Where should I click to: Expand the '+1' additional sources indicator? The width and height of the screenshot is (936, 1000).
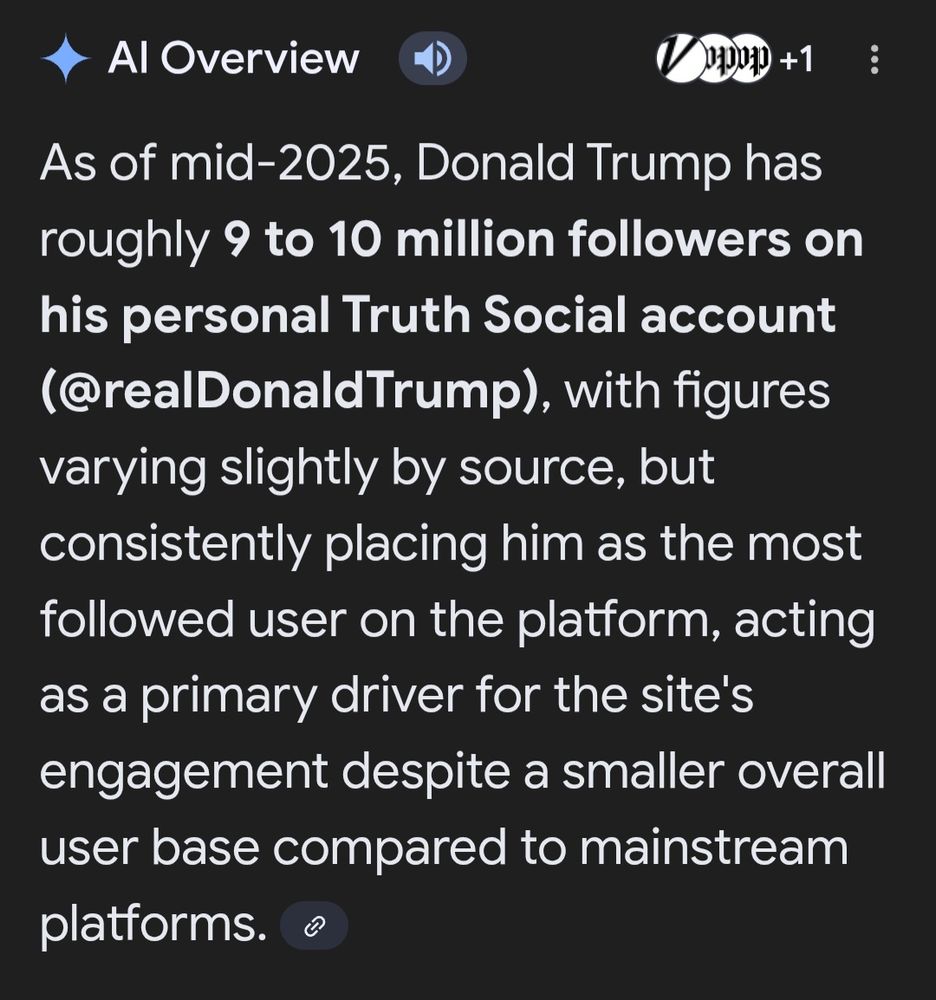point(797,60)
